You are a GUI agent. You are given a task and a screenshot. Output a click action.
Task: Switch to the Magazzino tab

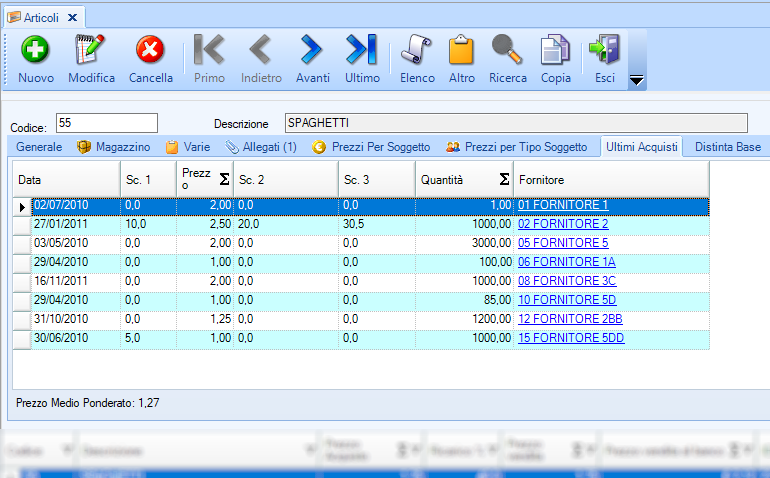(113, 147)
